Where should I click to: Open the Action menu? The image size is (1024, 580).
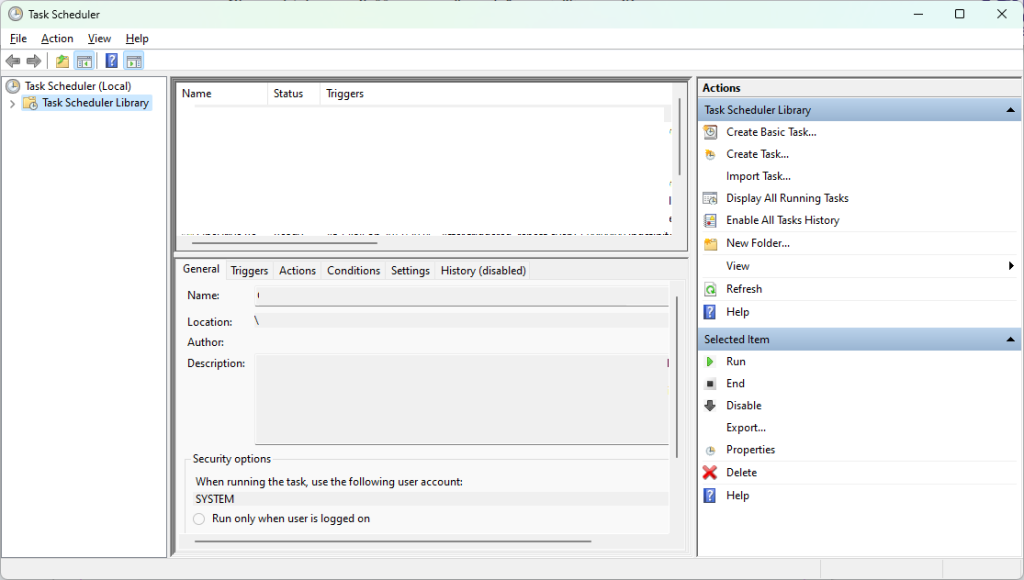point(57,39)
